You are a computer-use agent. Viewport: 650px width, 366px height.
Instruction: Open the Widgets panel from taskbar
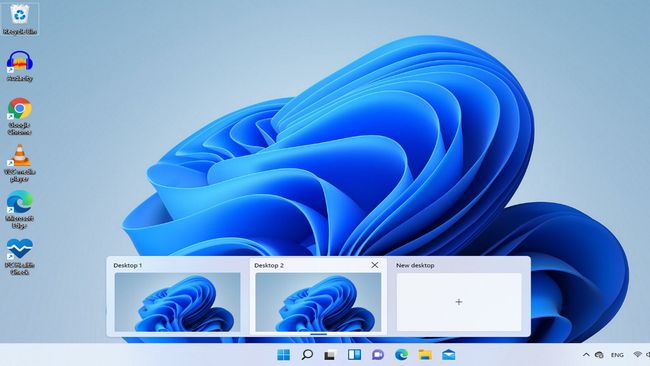(354, 355)
